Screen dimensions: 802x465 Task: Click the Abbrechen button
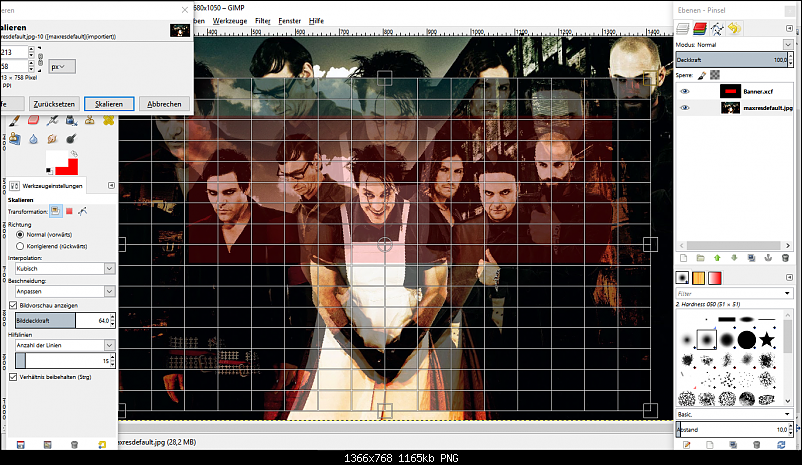click(x=164, y=104)
